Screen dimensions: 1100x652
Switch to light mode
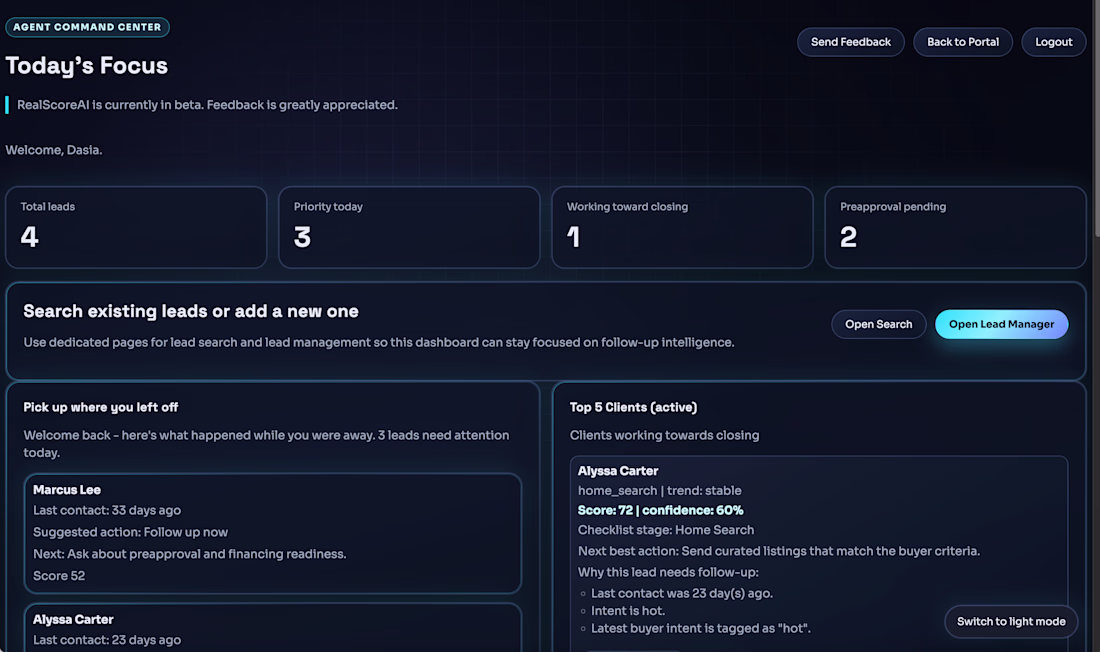(x=1011, y=621)
